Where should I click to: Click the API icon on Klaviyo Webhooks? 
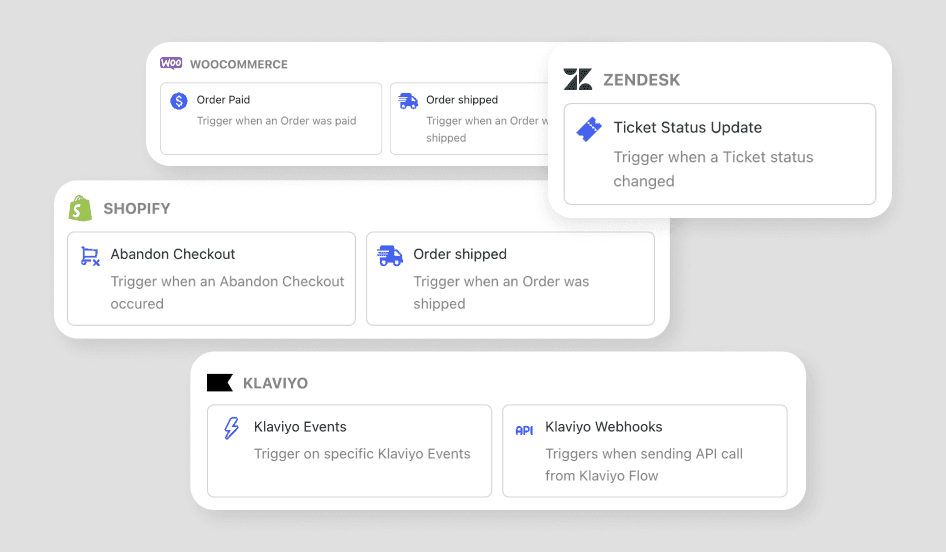pyautogui.click(x=524, y=430)
